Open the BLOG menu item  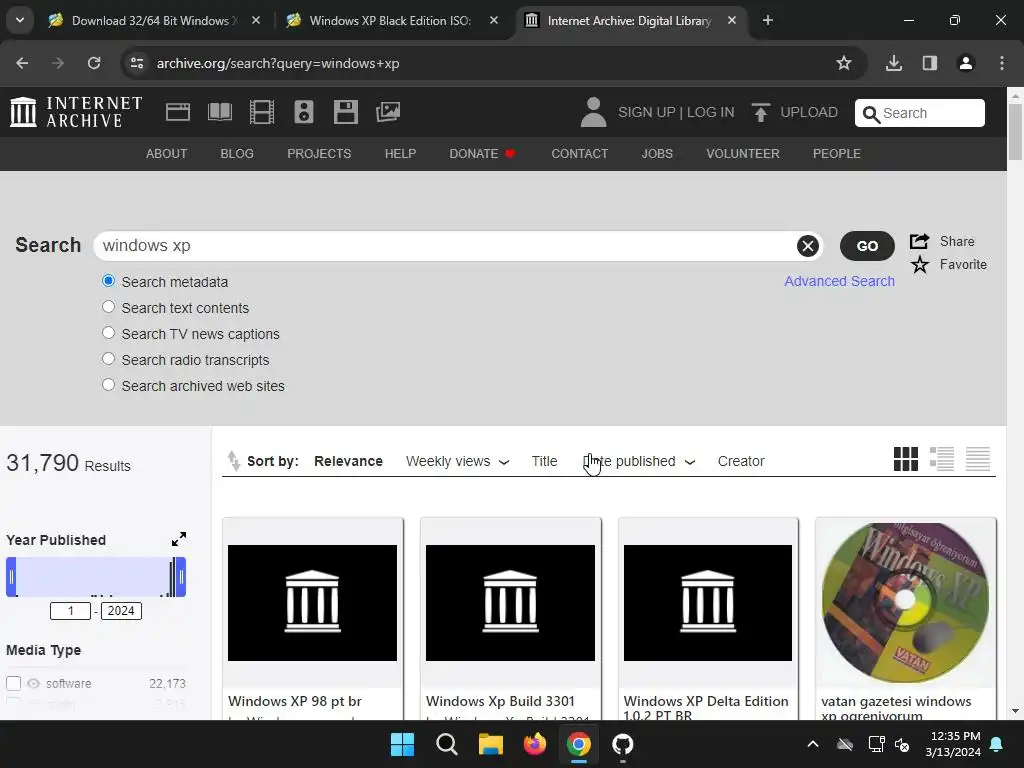click(237, 153)
